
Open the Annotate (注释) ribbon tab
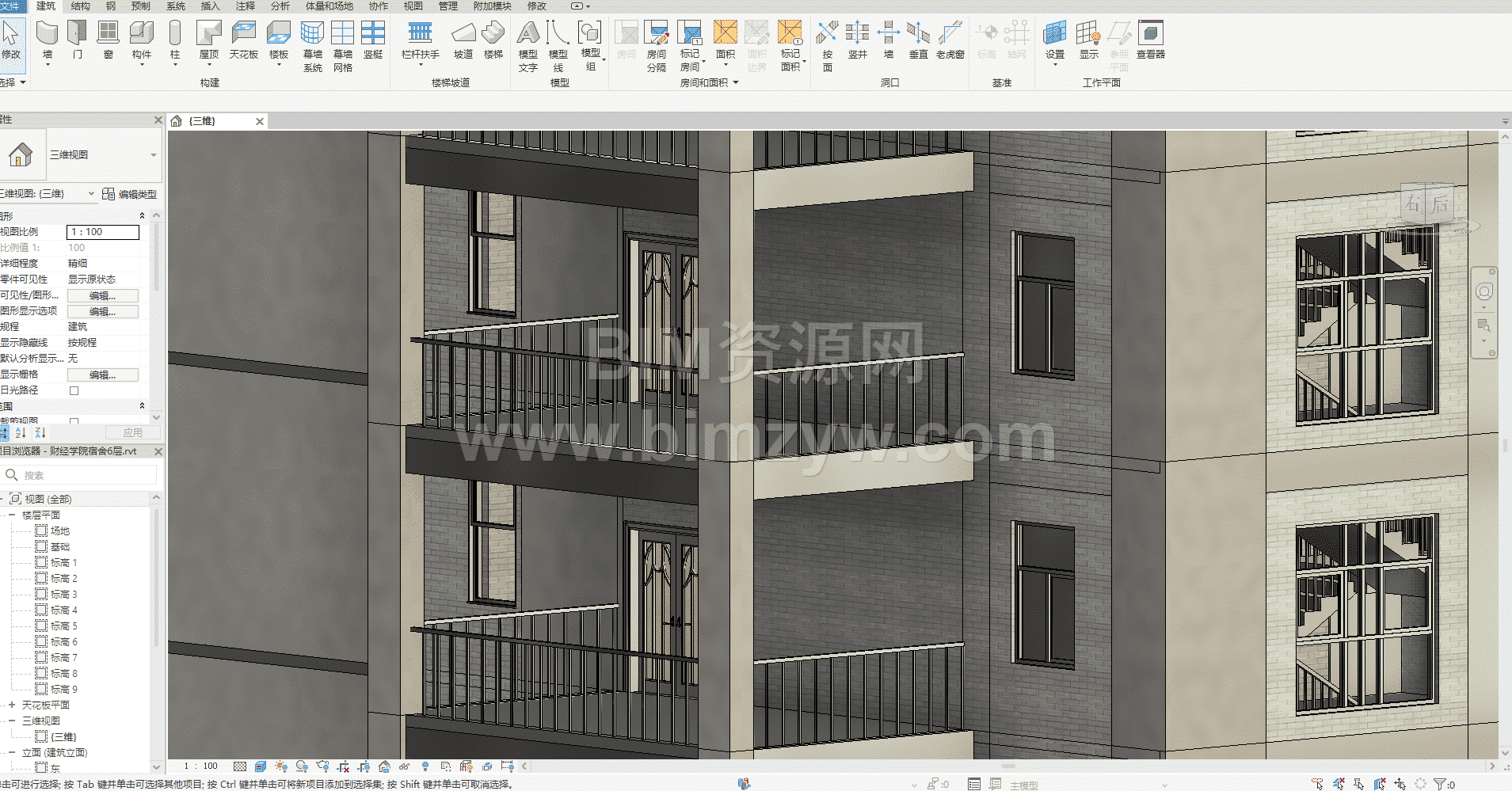245,6
